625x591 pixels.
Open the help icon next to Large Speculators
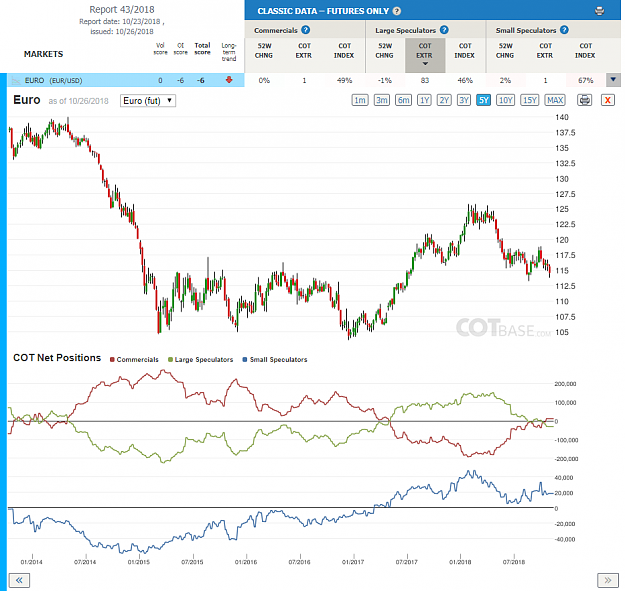444,30
